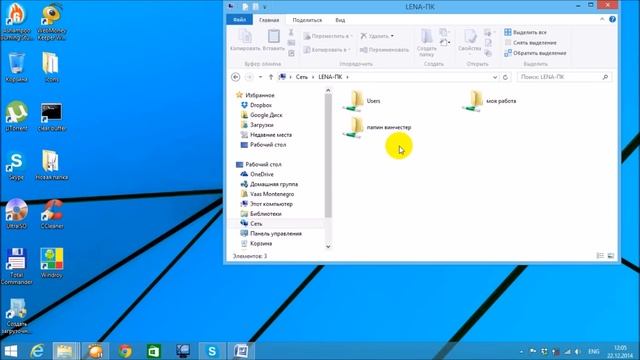Open the папки винчестер shared folder
Image resolution: width=640 pixels, height=360 pixels.
[377, 127]
